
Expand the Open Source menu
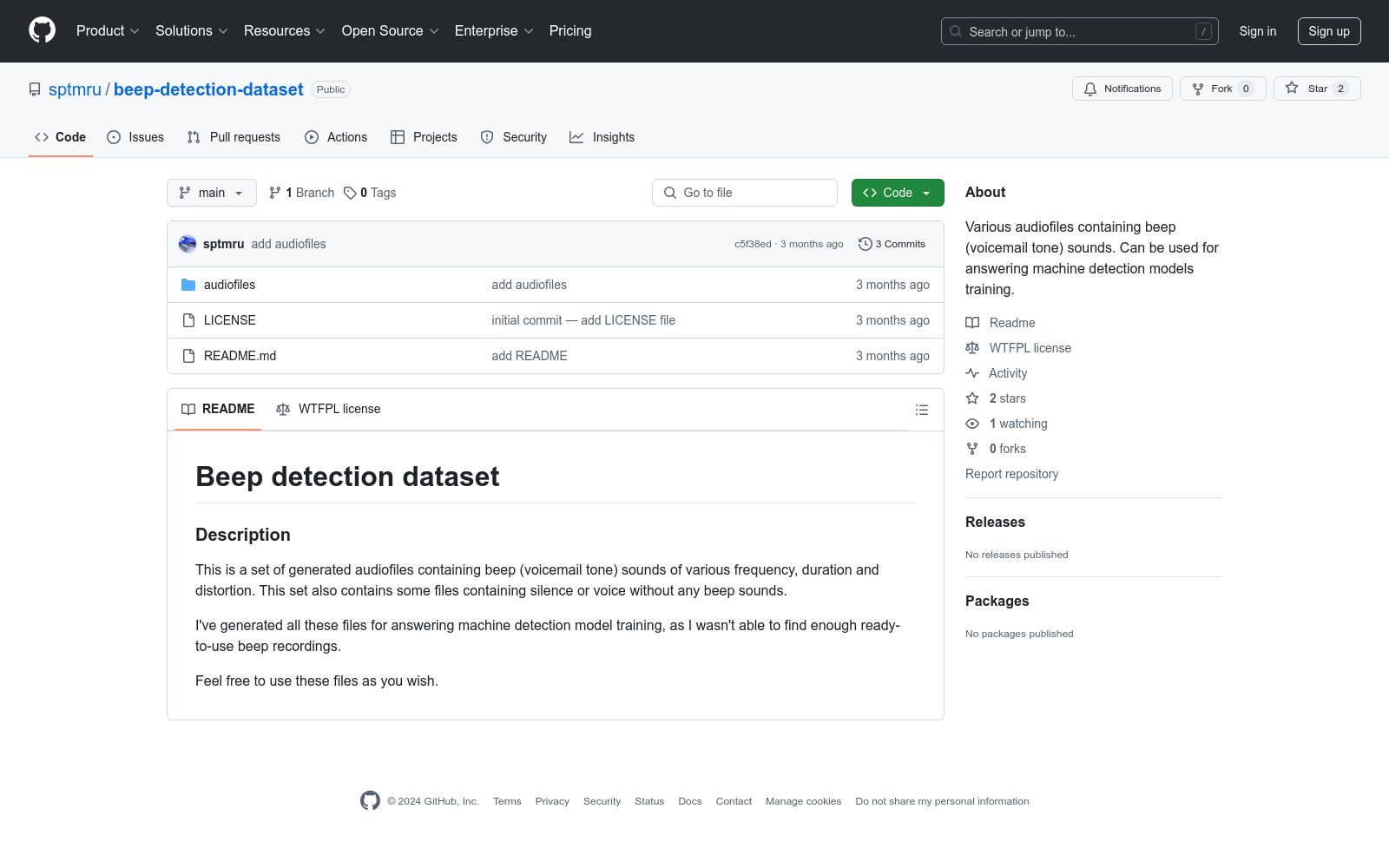tap(391, 31)
